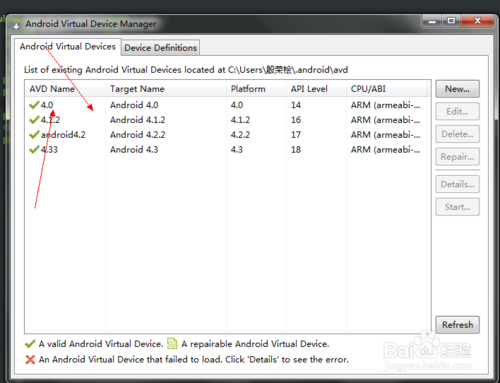Minimize the AVD Manager window
This screenshot has height=383, width=500.
pos(432,21)
